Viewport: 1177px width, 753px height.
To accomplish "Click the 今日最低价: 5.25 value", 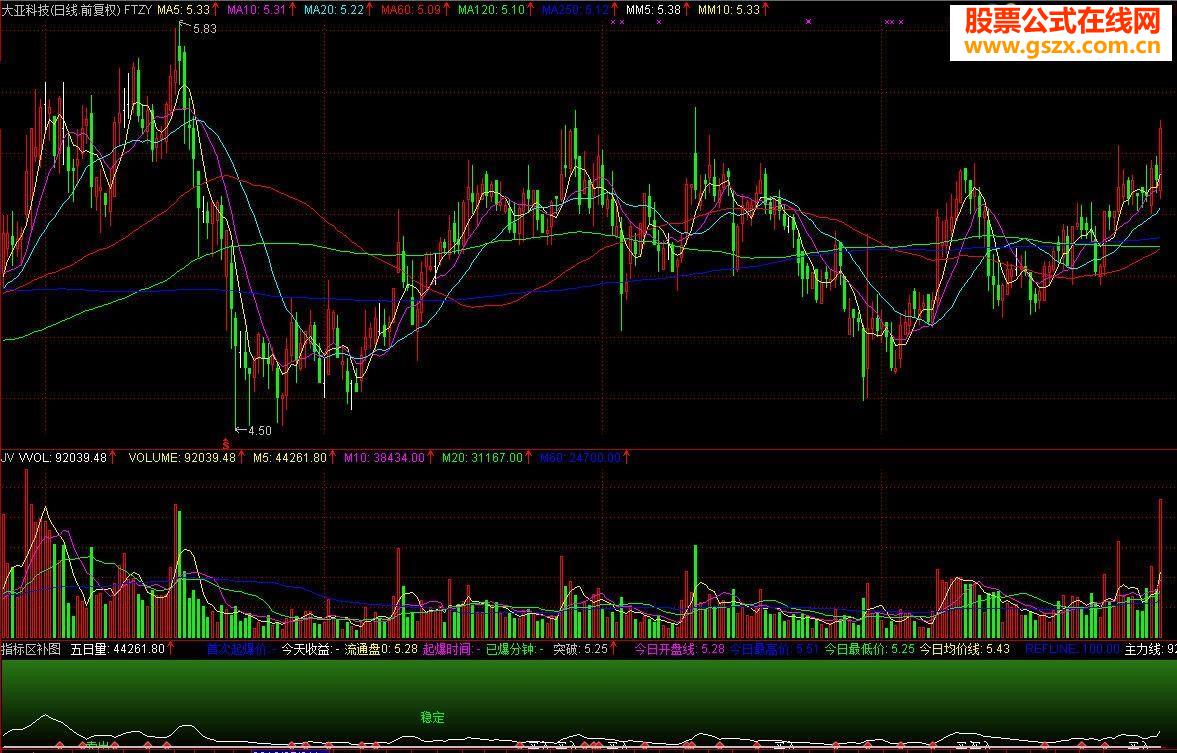I will (x=870, y=649).
